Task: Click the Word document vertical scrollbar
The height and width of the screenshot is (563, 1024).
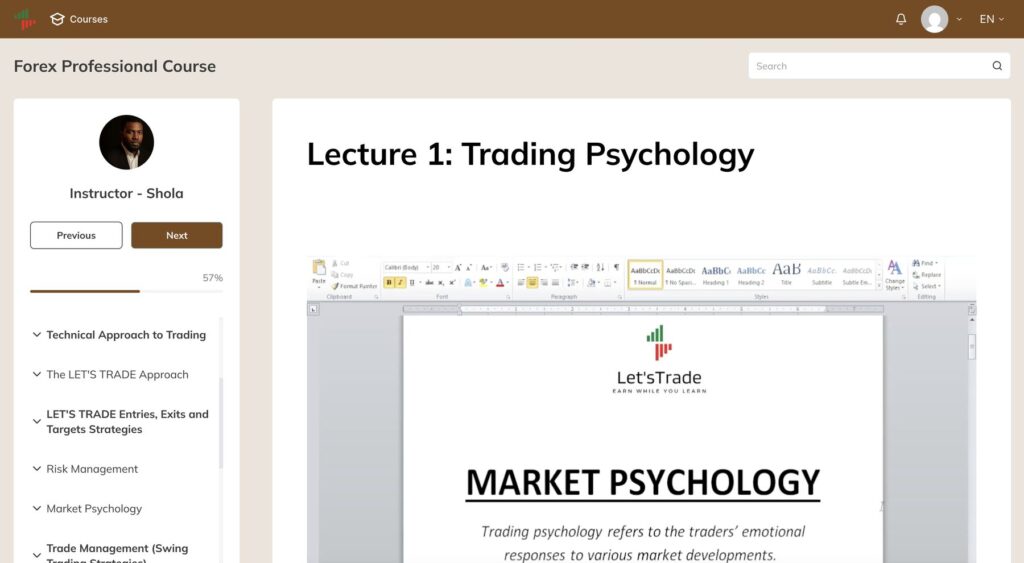Action: pos(972,346)
